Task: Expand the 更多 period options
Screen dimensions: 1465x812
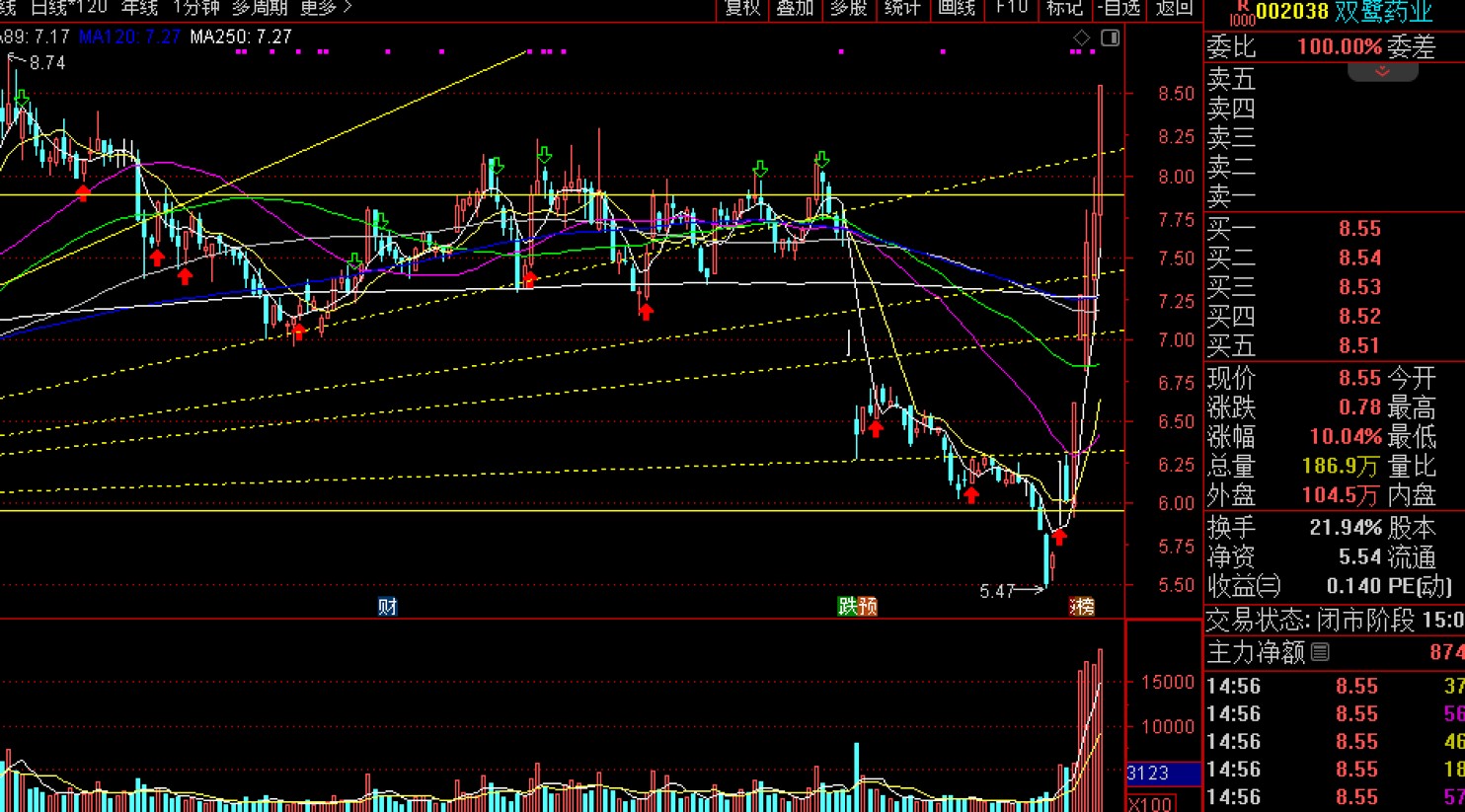Action: pos(325,8)
